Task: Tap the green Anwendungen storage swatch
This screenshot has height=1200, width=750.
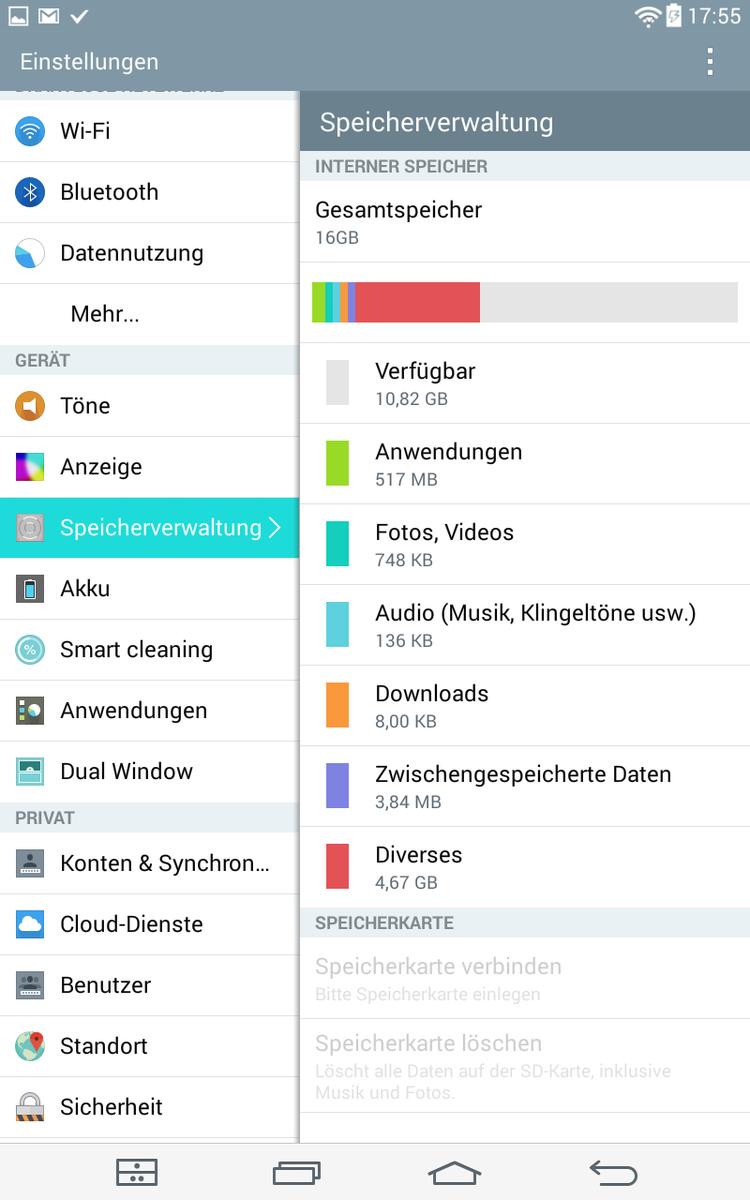Action: point(337,463)
